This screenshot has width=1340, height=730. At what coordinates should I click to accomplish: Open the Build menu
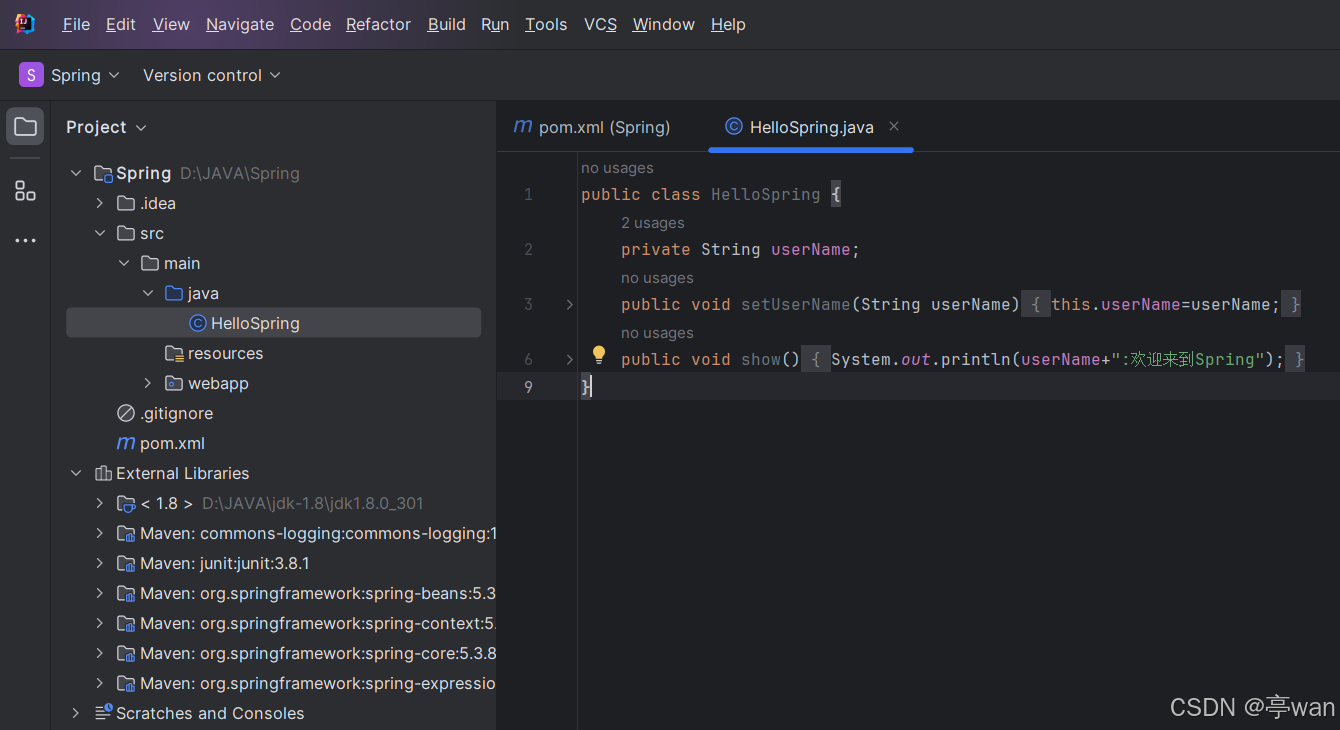point(446,24)
